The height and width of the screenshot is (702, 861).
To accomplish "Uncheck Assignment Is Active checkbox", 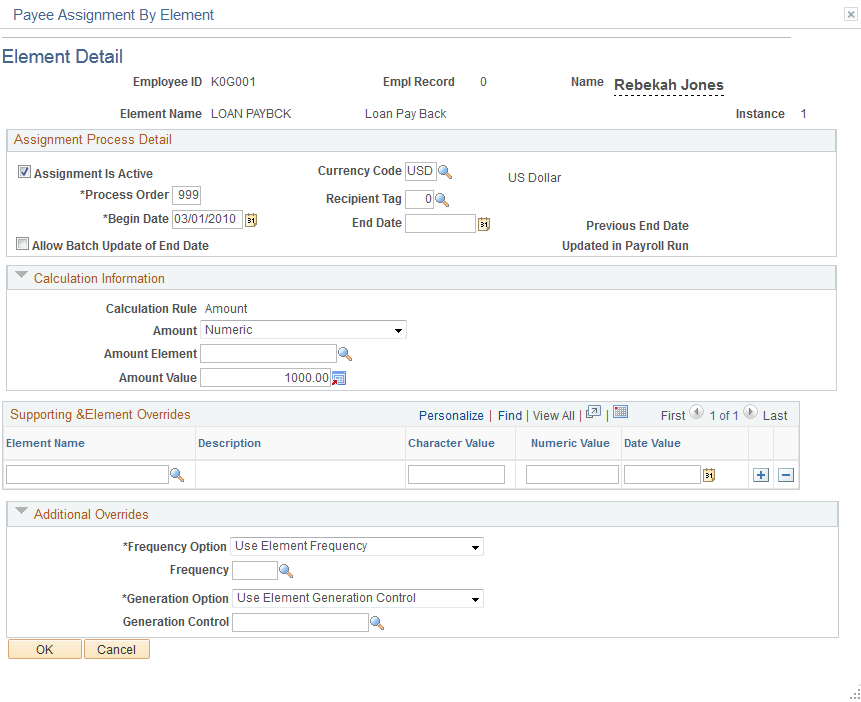I will pyautogui.click(x=24, y=172).
